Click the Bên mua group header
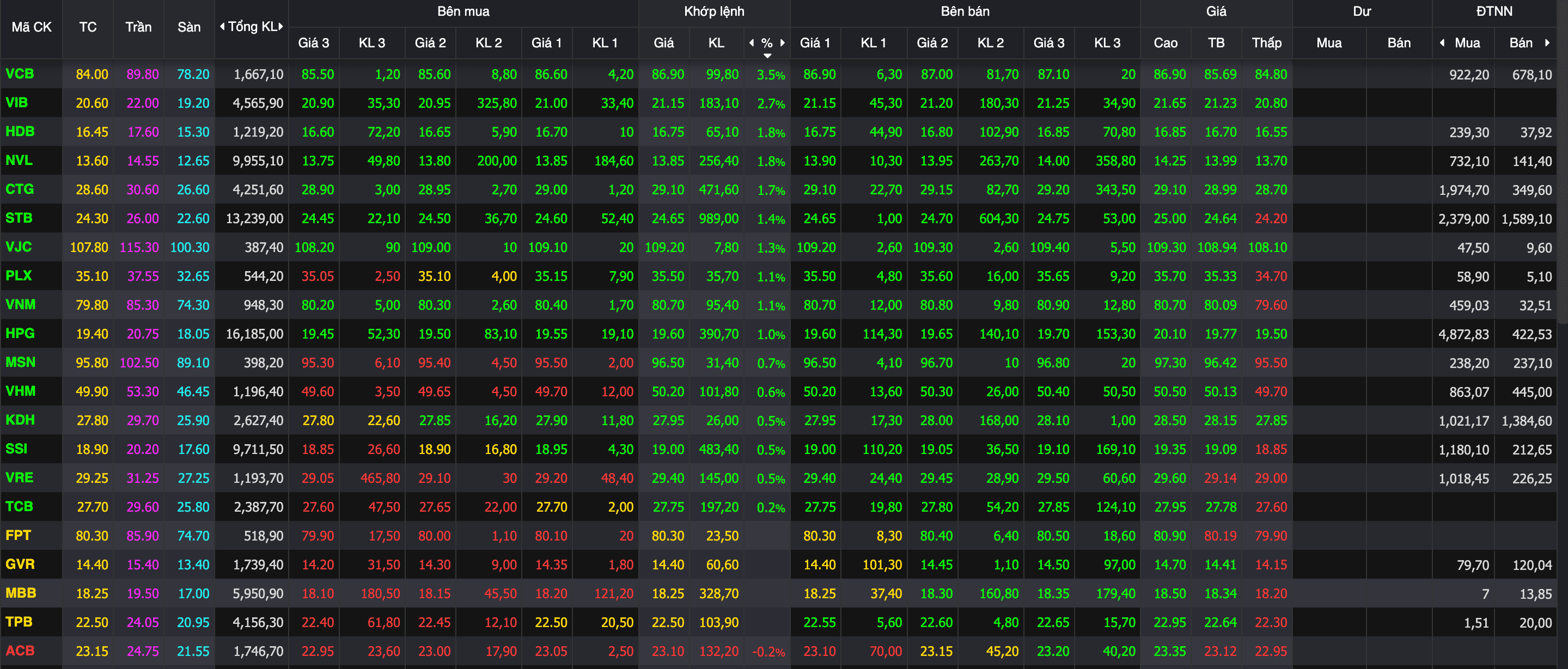This screenshot has height=669, width=1568. click(463, 11)
